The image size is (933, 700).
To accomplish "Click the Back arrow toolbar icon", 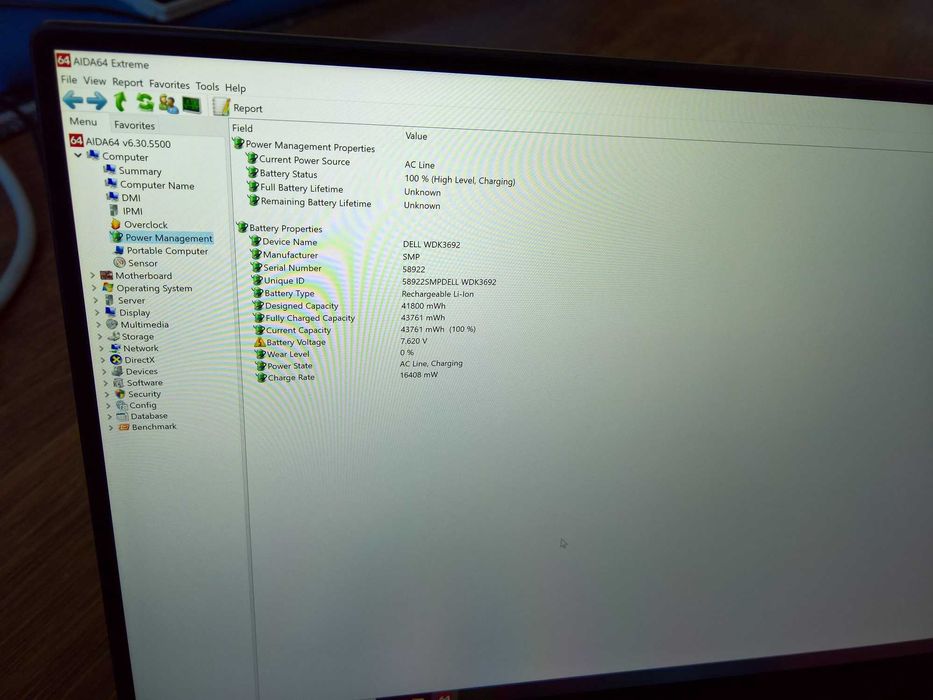I will (x=73, y=100).
